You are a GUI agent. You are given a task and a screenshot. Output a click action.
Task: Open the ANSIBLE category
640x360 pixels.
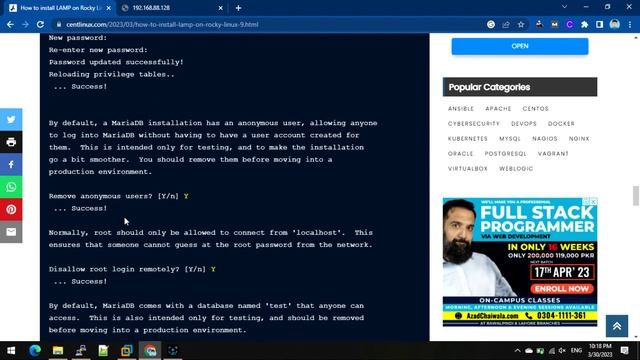(x=461, y=109)
